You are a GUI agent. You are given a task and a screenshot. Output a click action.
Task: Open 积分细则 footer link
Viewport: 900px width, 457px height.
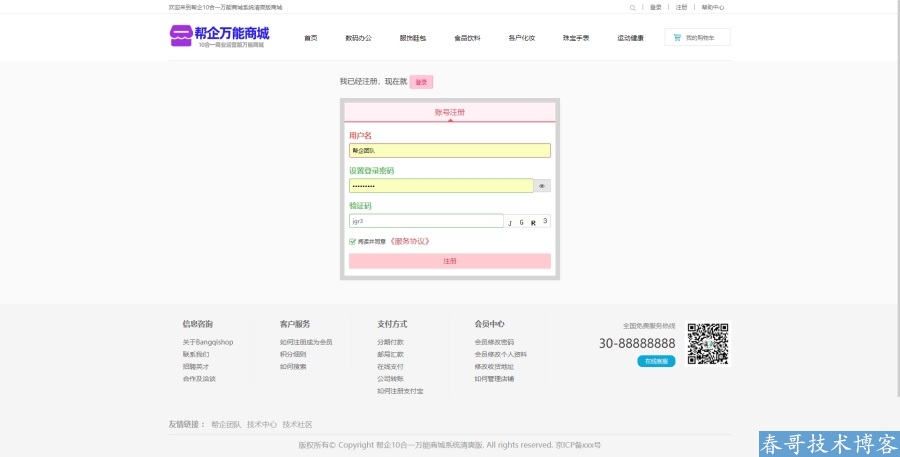click(293, 354)
